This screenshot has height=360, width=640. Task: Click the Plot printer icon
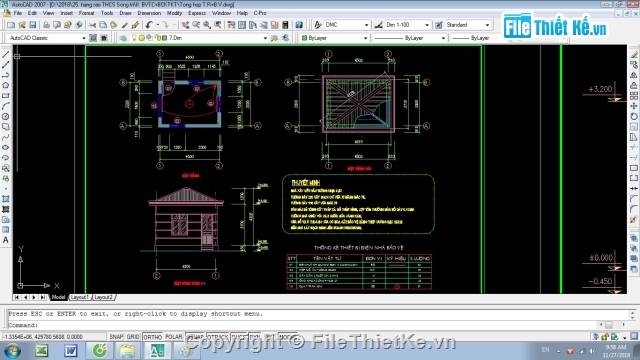coord(46,25)
